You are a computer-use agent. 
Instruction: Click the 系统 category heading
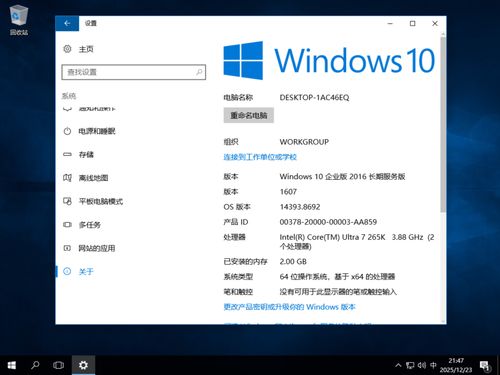coord(69,96)
